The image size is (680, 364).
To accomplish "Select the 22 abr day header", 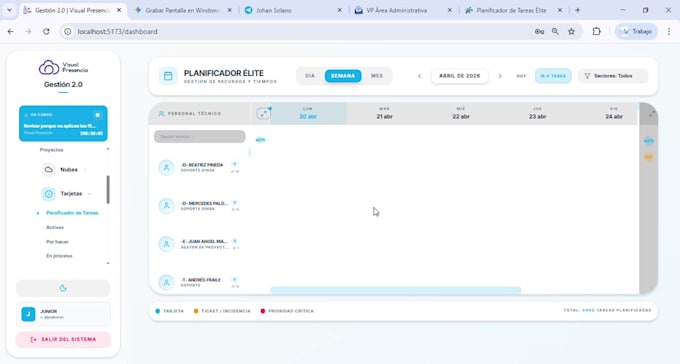I will (461, 114).
